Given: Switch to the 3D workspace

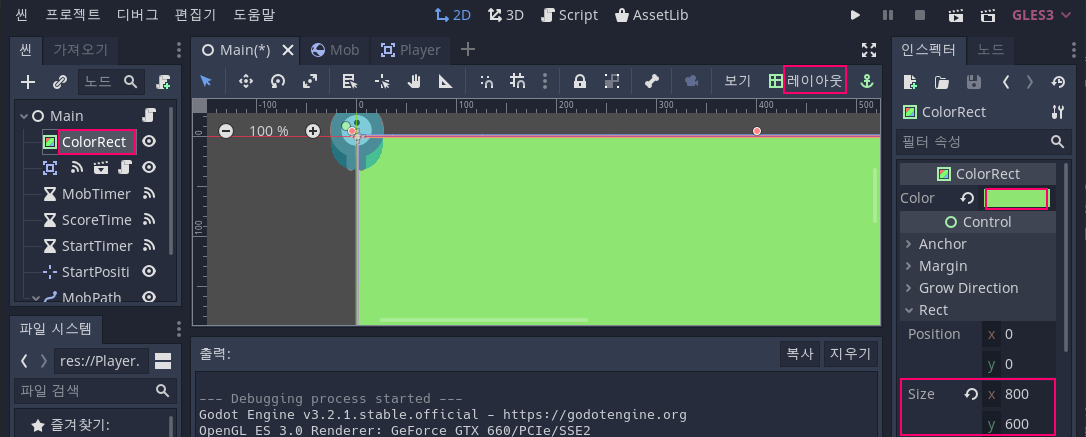Looking at the screenshot, I should (x=506, y=15).
